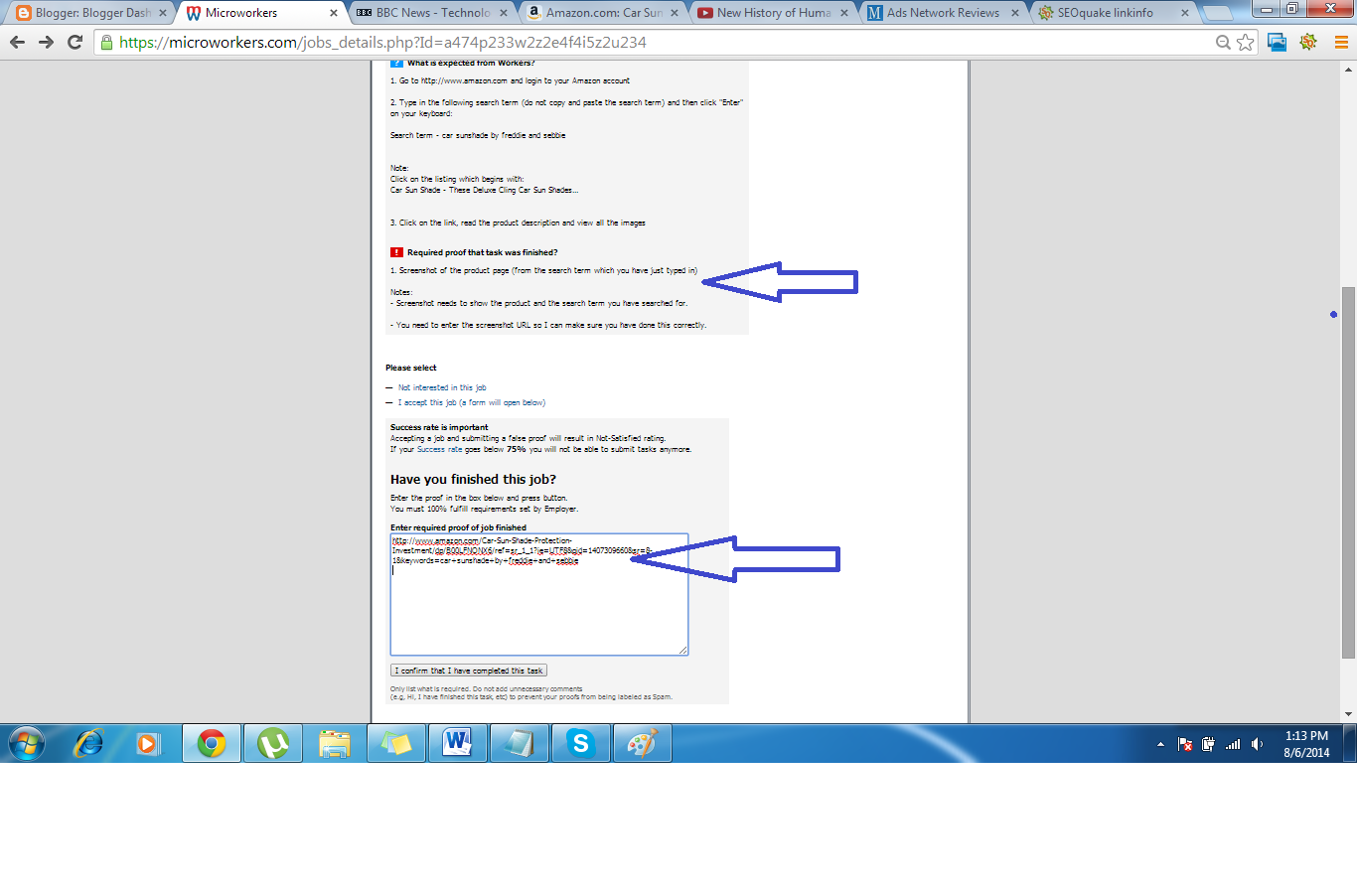Open Skype from the taskbar

click(x=581, y=743)
